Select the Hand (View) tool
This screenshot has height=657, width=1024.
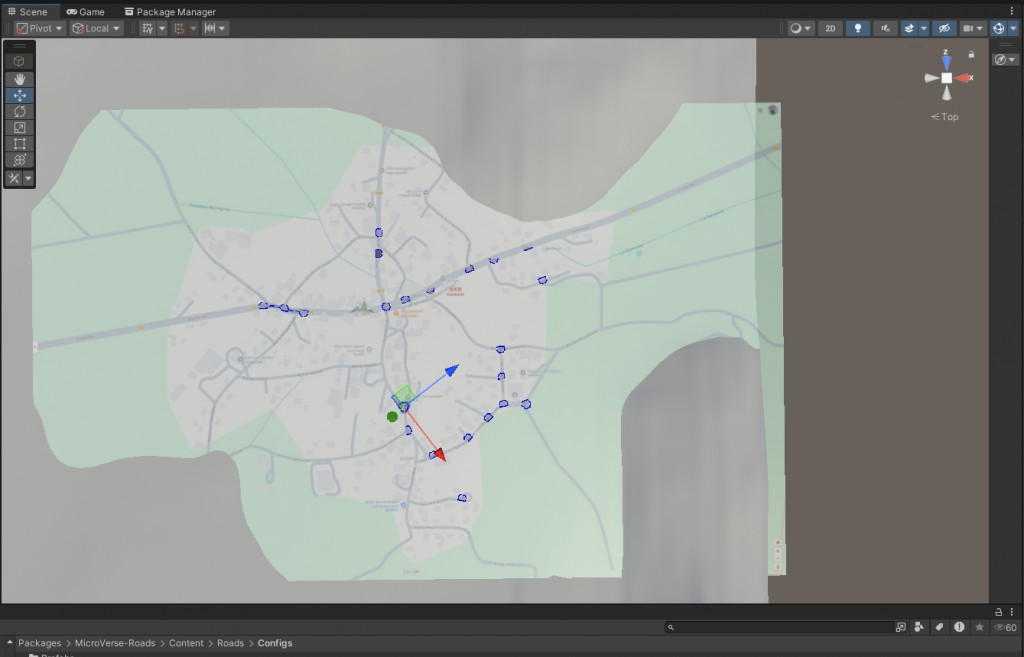(x=19, y=79)
